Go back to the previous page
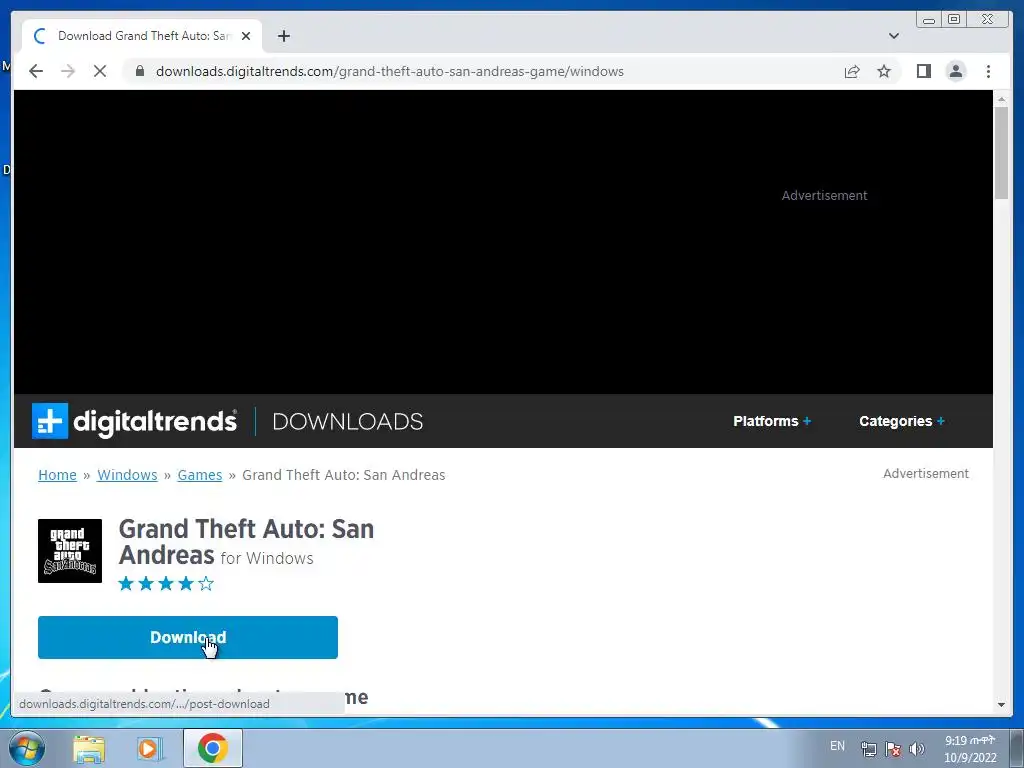 pyautogui.click(x=36, y=71)
